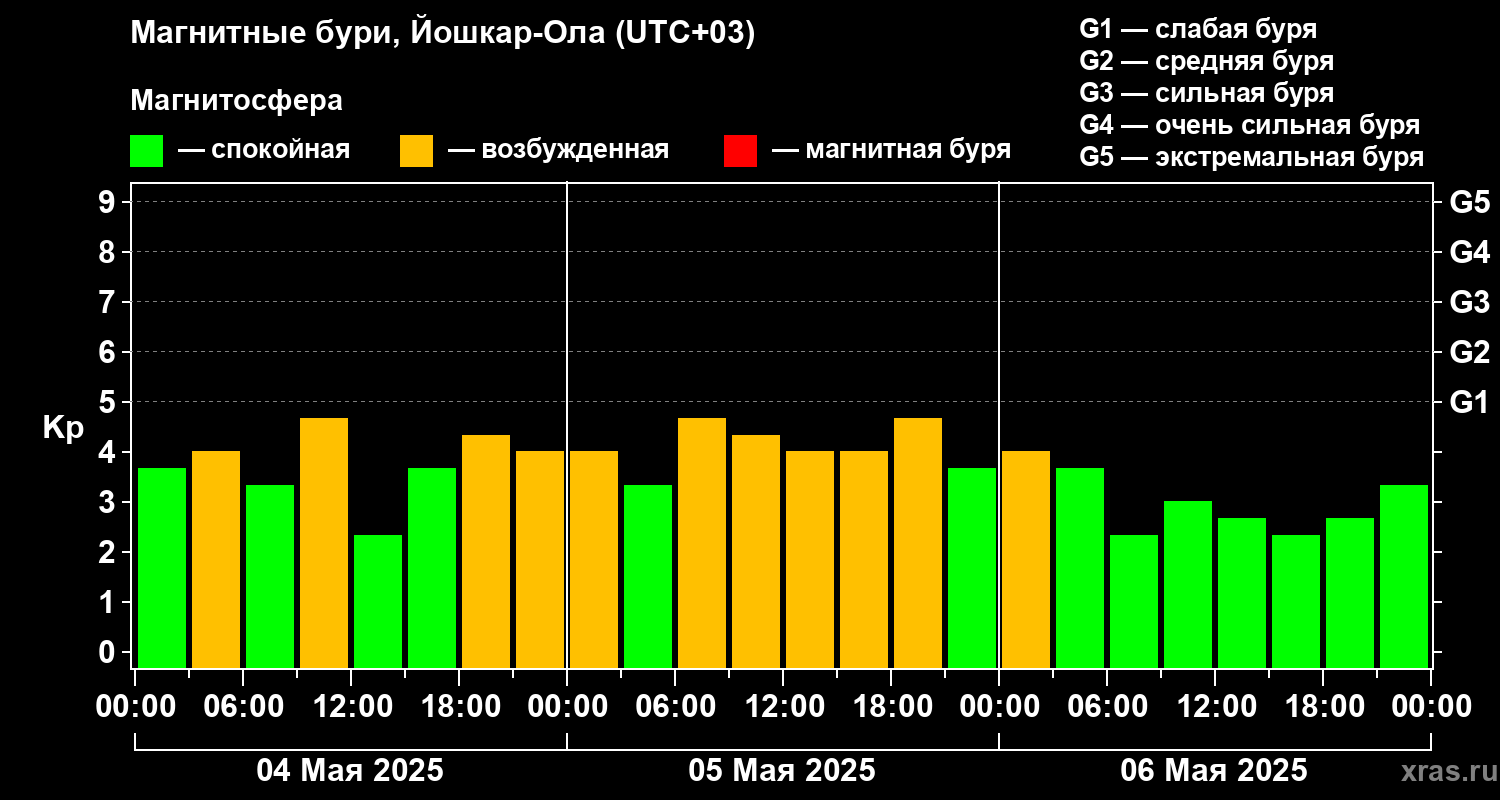Click the 'G2' label on right axis

1469,352
